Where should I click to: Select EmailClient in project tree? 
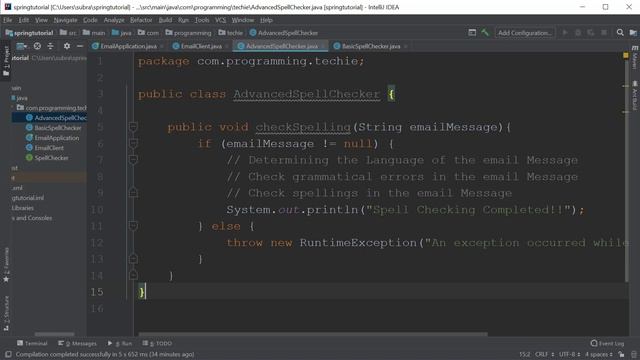(x=49, y=148)
